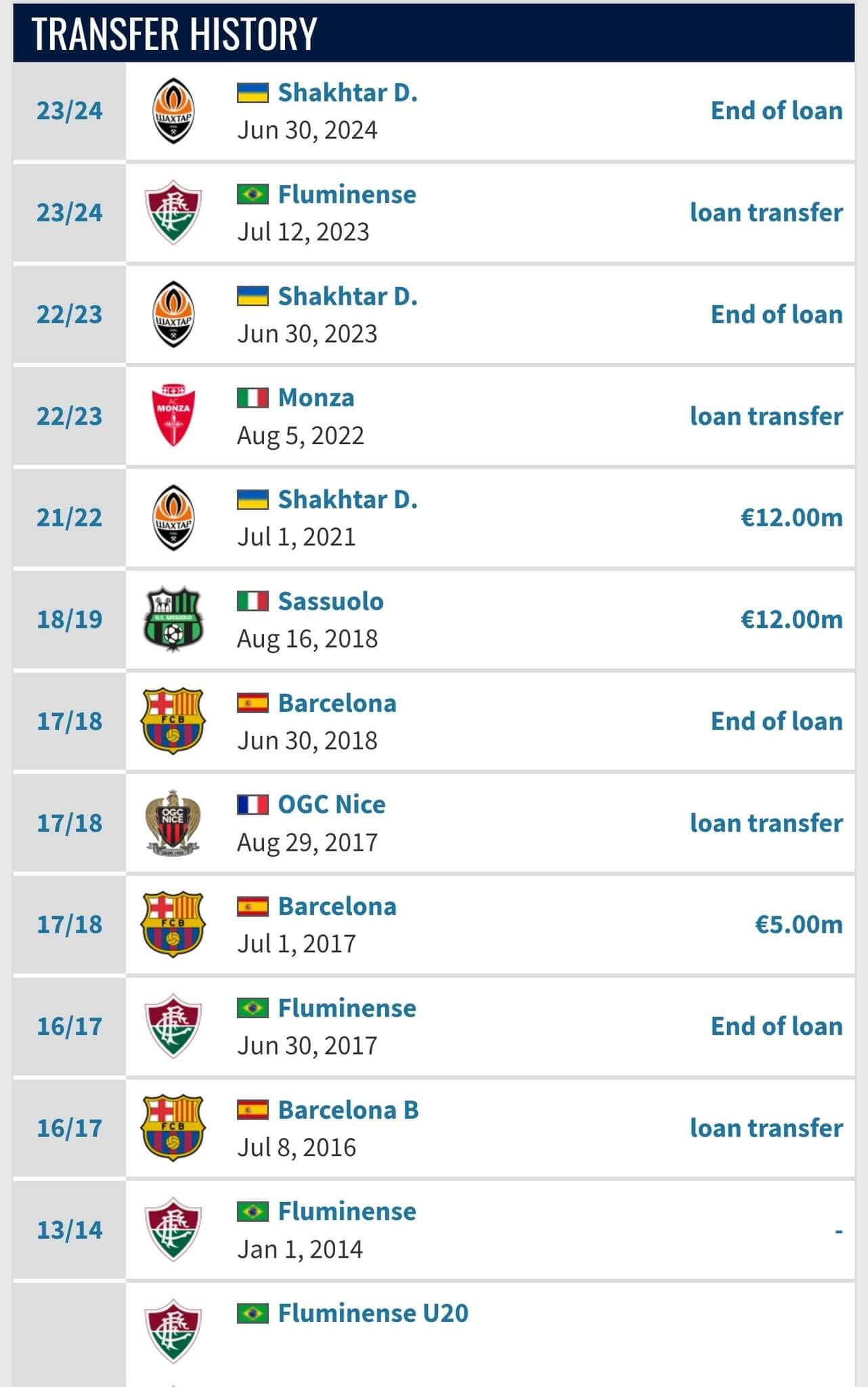Image resolution: width=868 pixels, height=1387 pixels.
Task: Click Barcelona crest in the Jul 1, 2017 row
Action: point(173,924)
